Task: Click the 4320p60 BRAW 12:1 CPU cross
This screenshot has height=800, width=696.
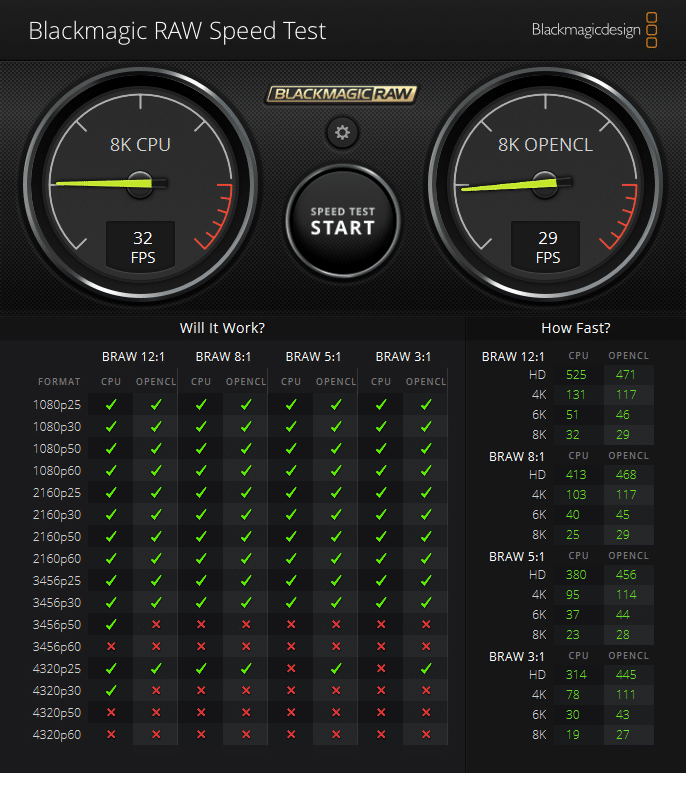Action: coord(111,734)
